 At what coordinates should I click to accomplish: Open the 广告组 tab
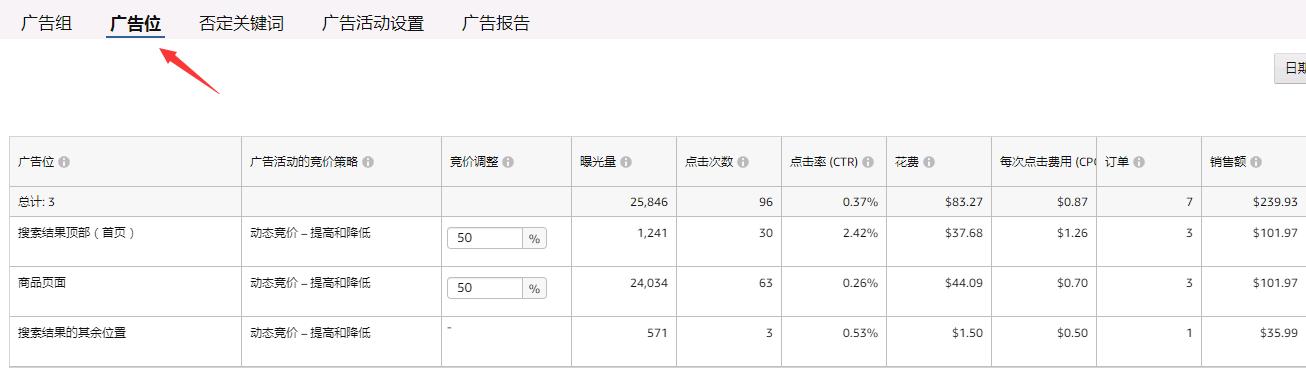tap(46, 23)
